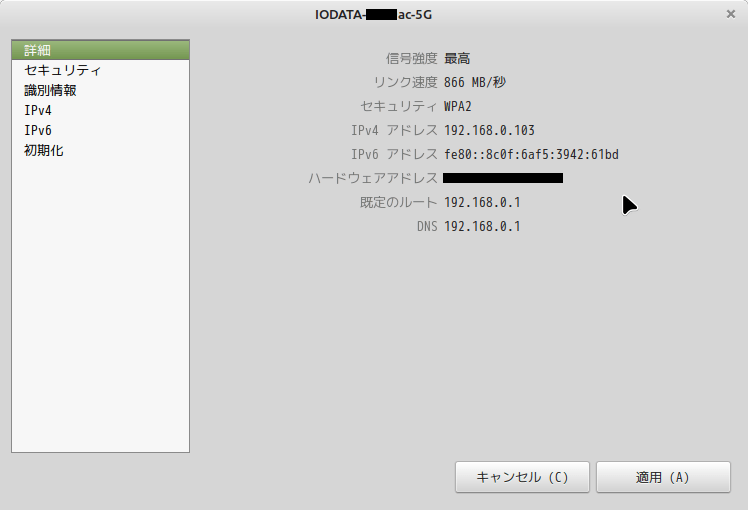Click the link speed value 866 MB/秒
748x510 pixels.
click(475, 82)
